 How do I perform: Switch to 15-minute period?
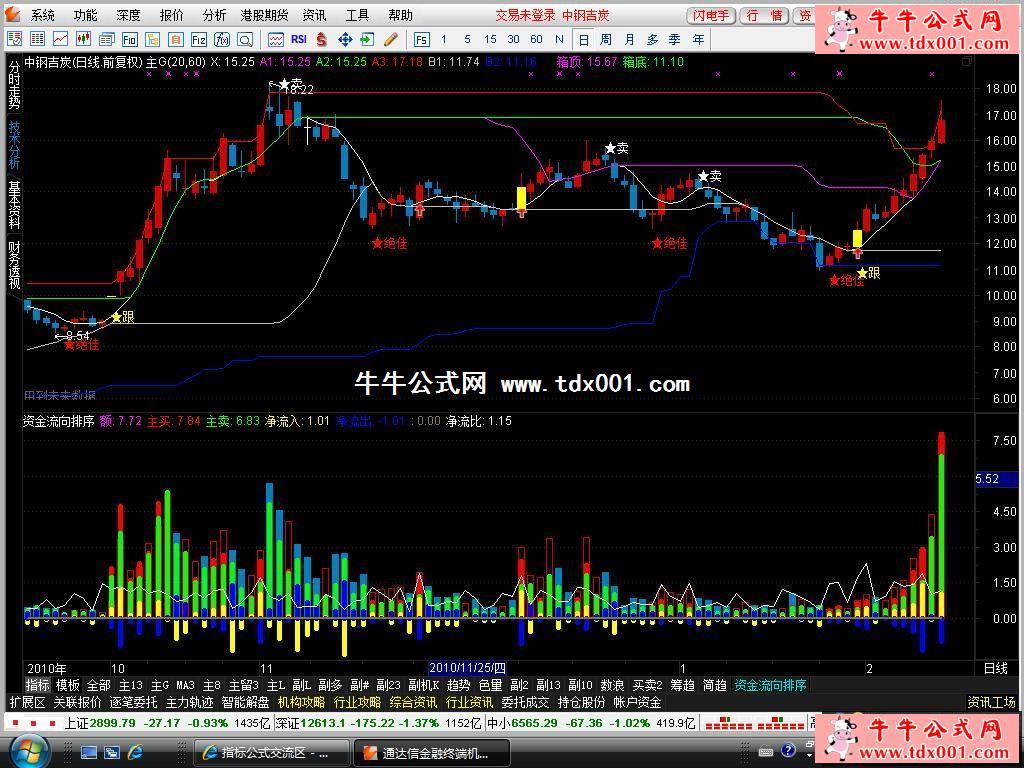click(x=490, y=40)
